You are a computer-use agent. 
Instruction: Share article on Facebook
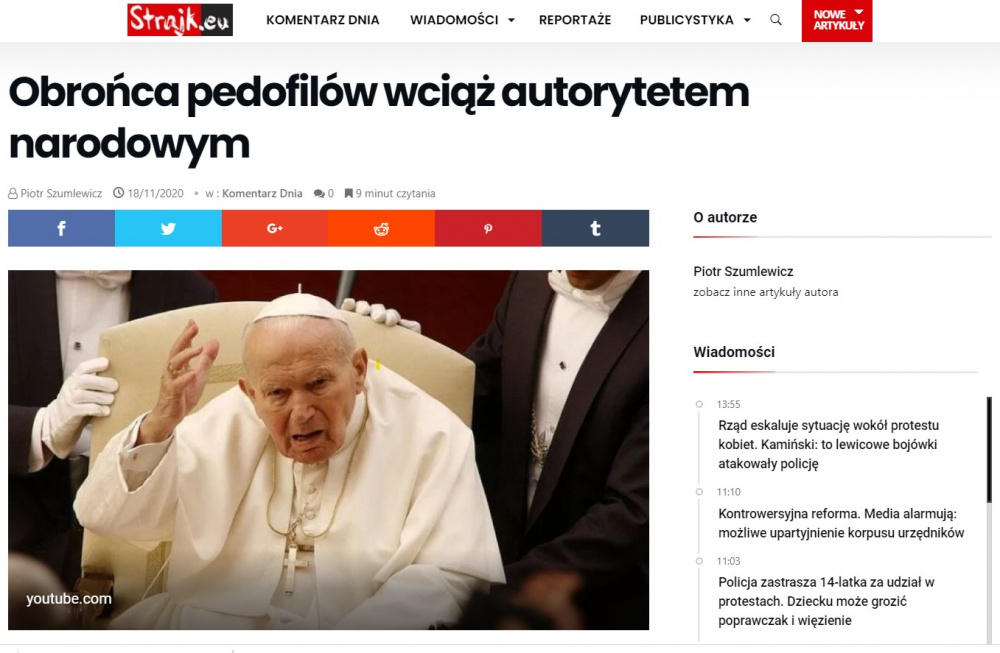(61, 228)
